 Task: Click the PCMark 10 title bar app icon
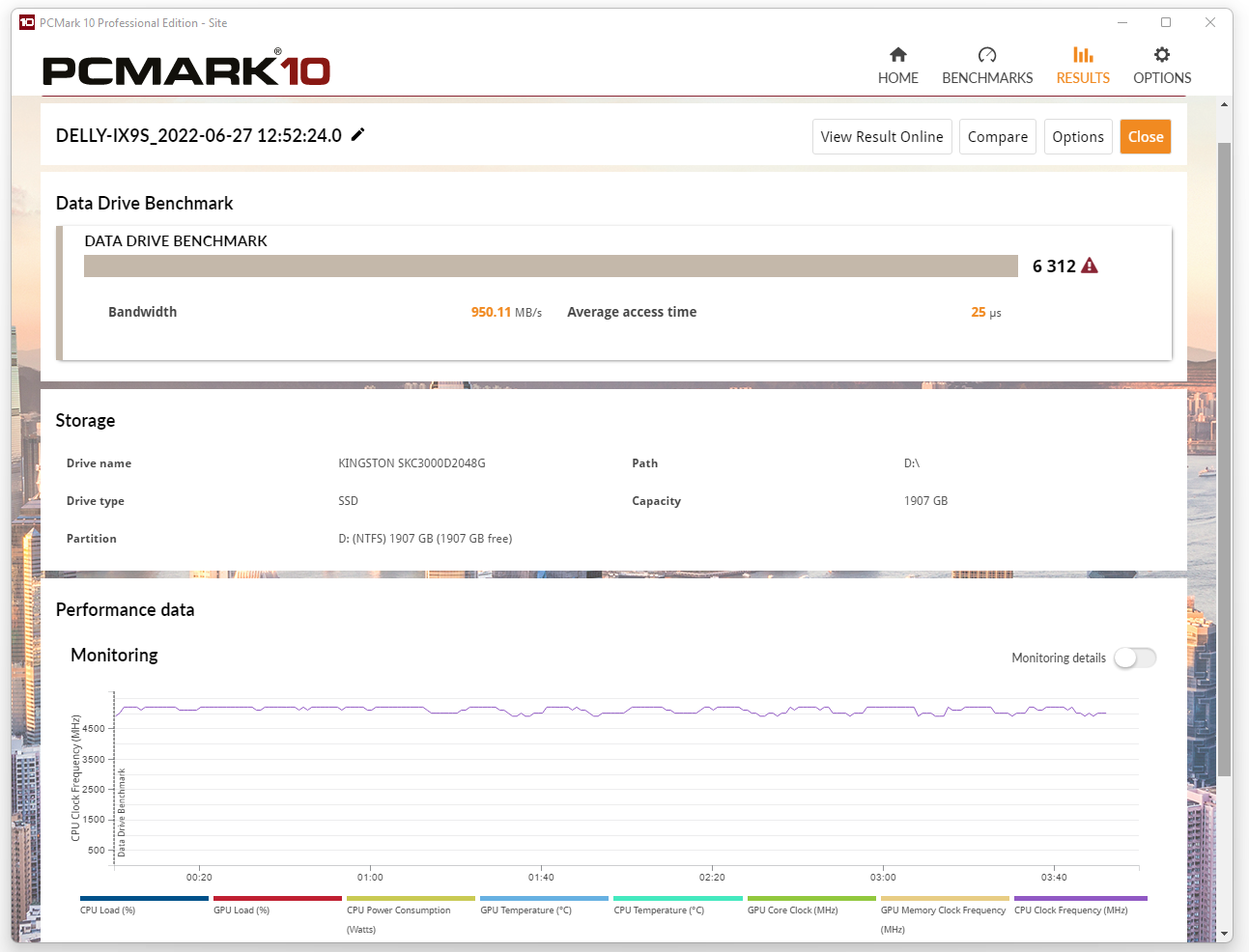pos(27,22)
